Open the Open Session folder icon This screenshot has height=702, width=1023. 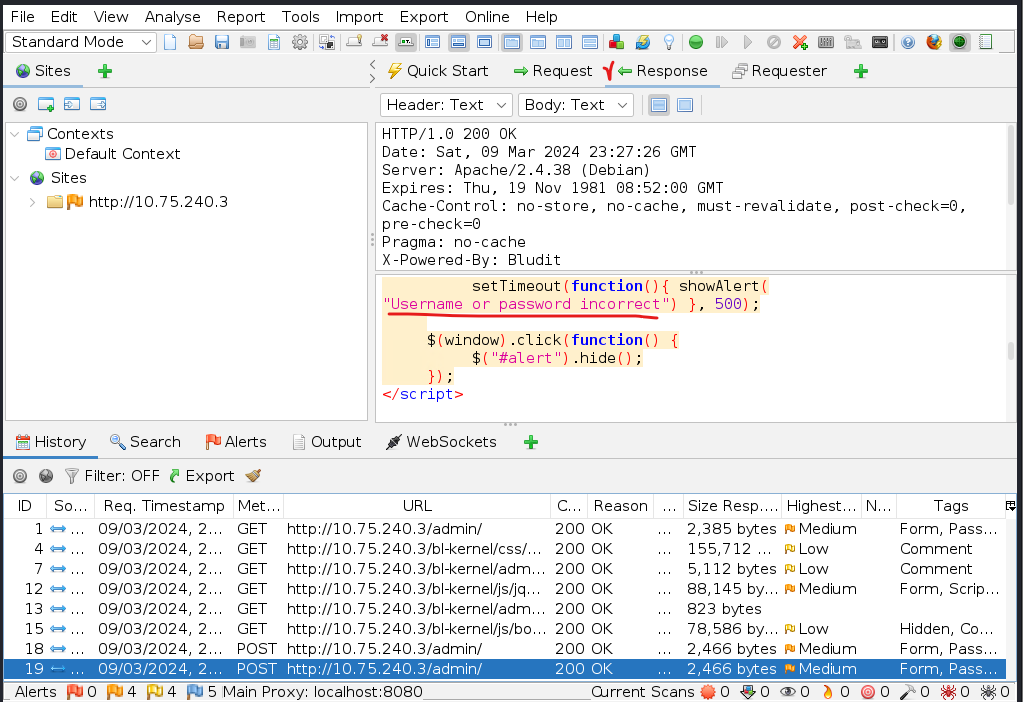click(x=196, y=42)
